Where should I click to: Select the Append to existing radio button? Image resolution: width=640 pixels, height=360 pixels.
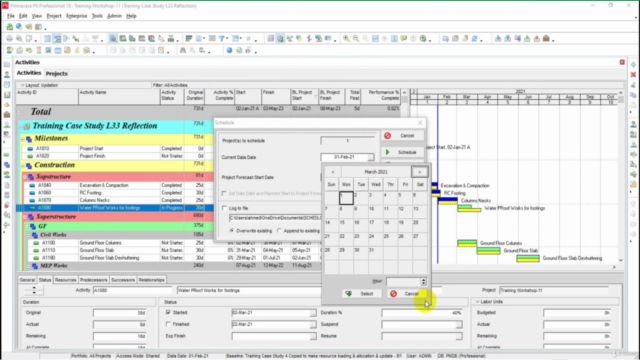[x=280, y=231]
